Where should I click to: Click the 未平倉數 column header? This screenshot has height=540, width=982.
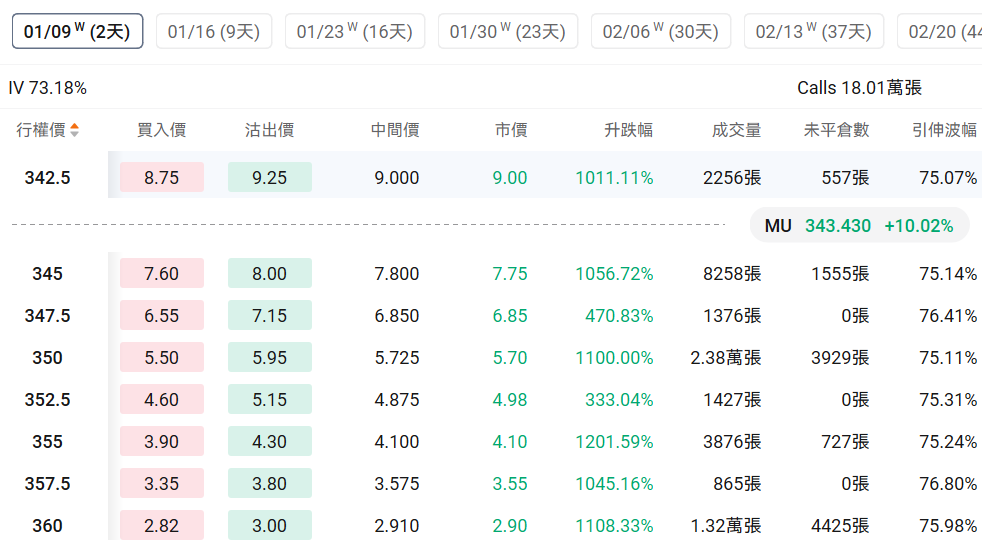pos(836,130)
